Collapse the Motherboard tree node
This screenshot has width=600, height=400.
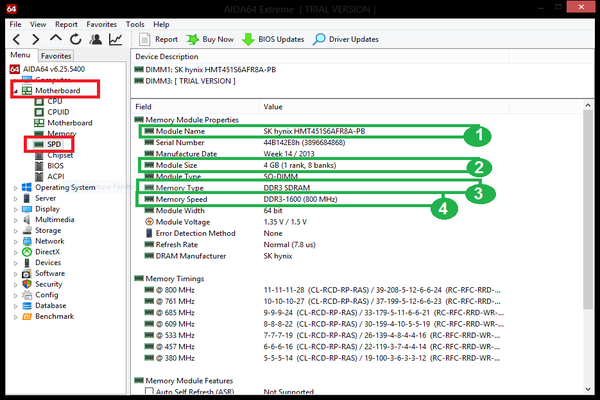click(x=16, y=91)
